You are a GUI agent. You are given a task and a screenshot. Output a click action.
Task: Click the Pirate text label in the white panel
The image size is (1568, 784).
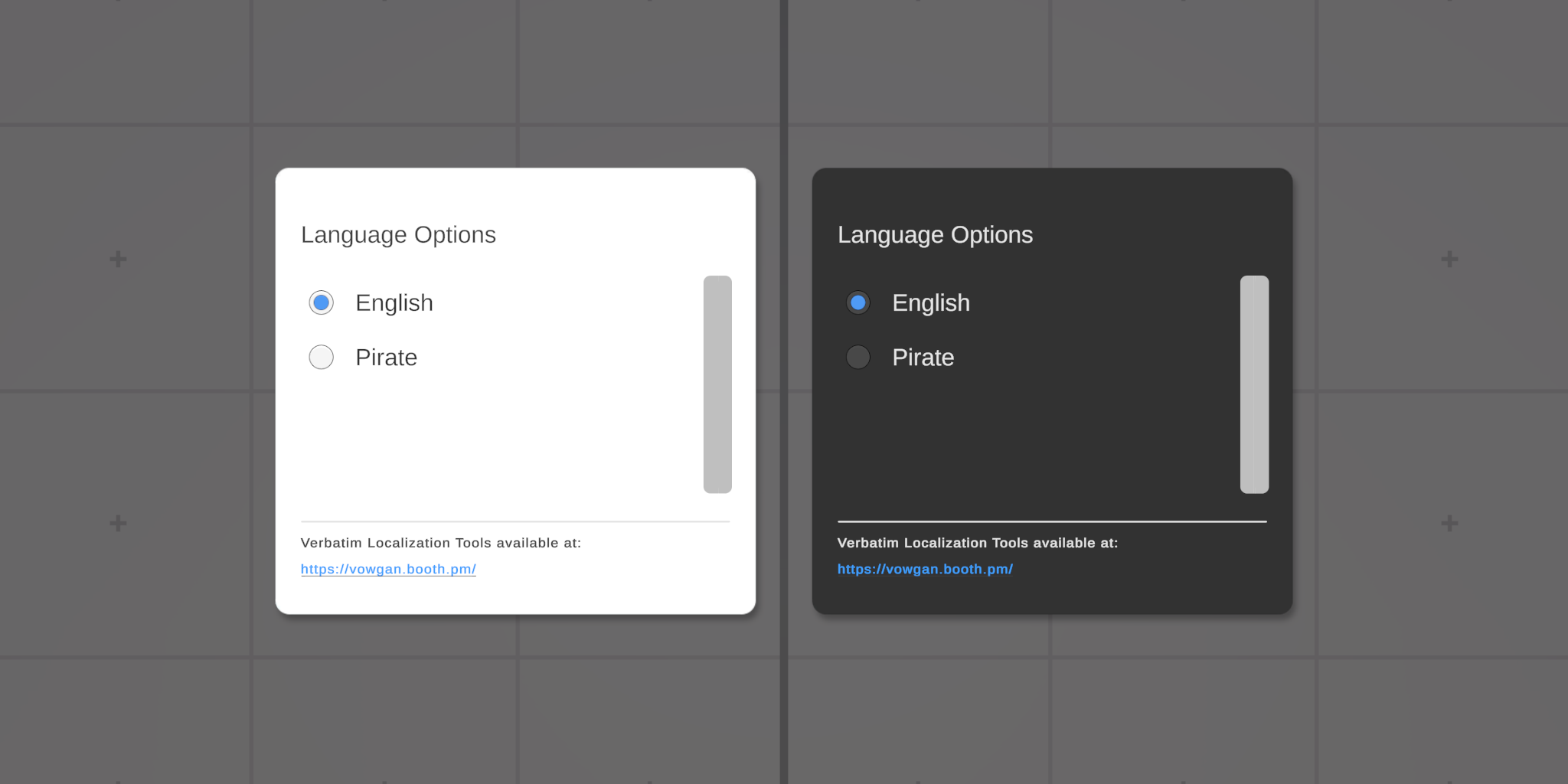[386, 358]
